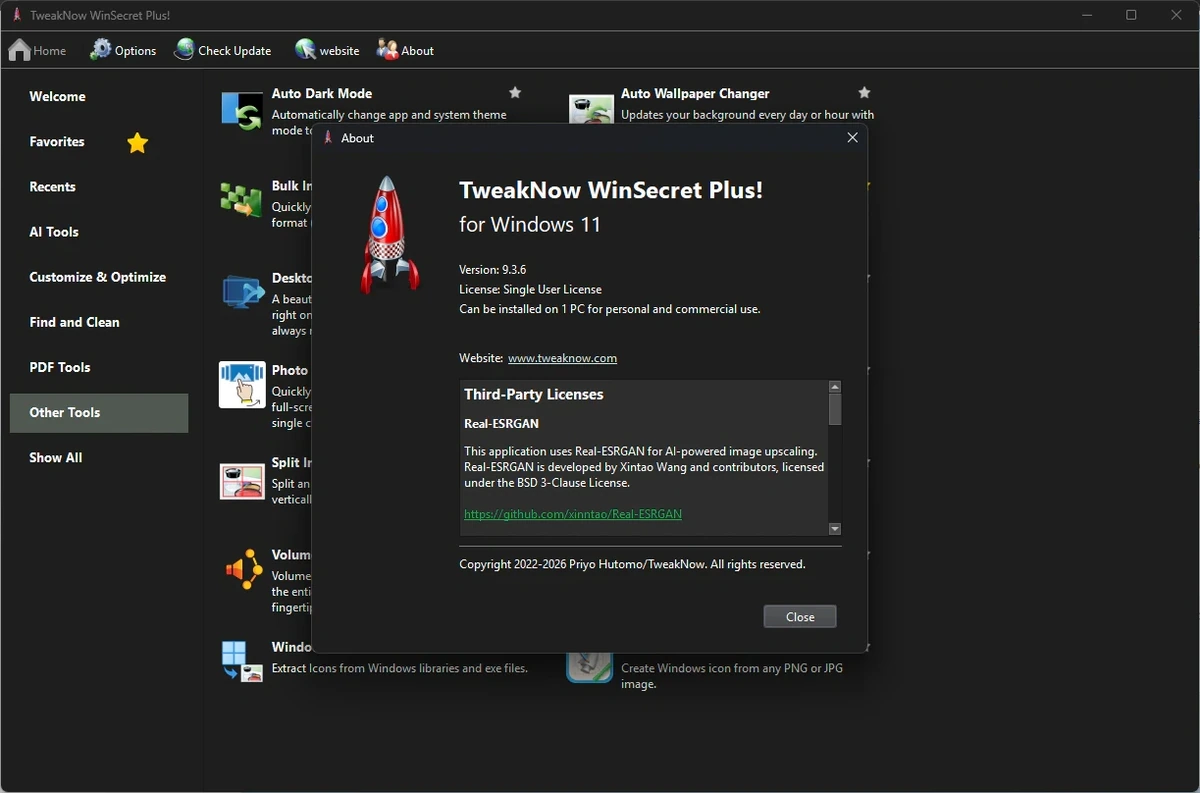Click the Volume tool speaker icon
This screenshot has width=1200, height=793.
243,570
